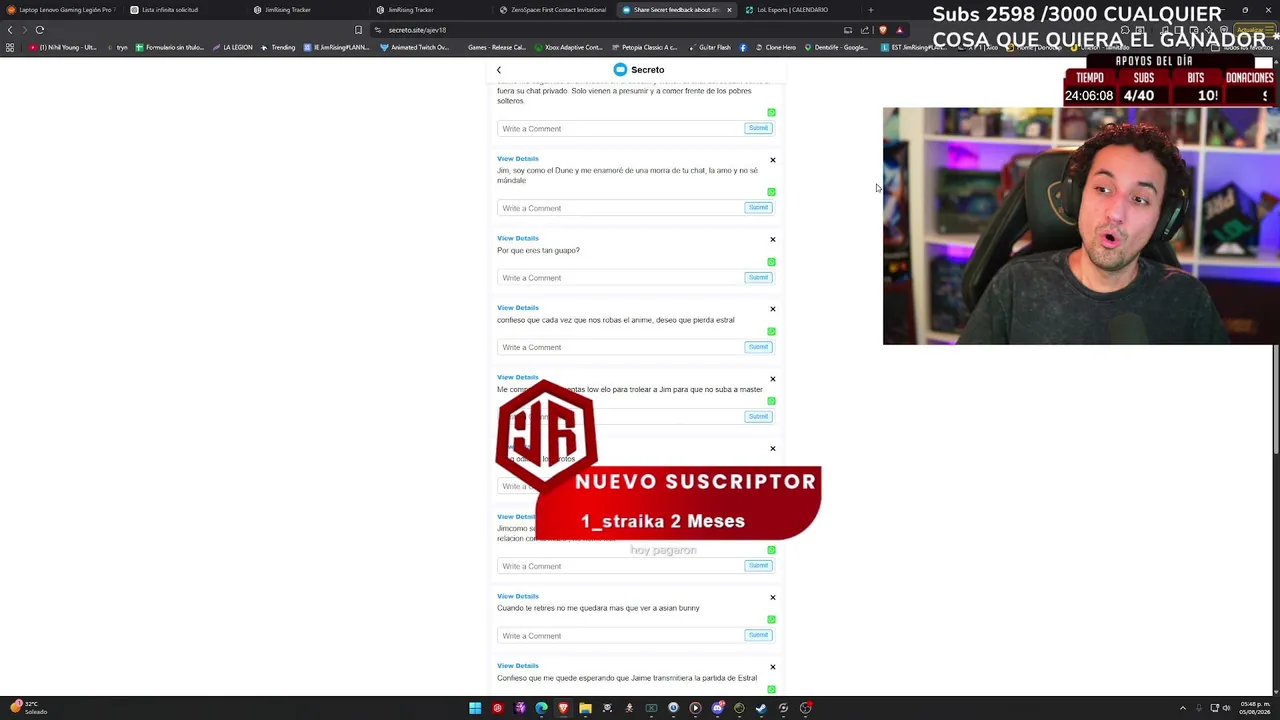Open the Guitar Flash bookmark
Screen dimensions: 1280x720
click(710, 47)
